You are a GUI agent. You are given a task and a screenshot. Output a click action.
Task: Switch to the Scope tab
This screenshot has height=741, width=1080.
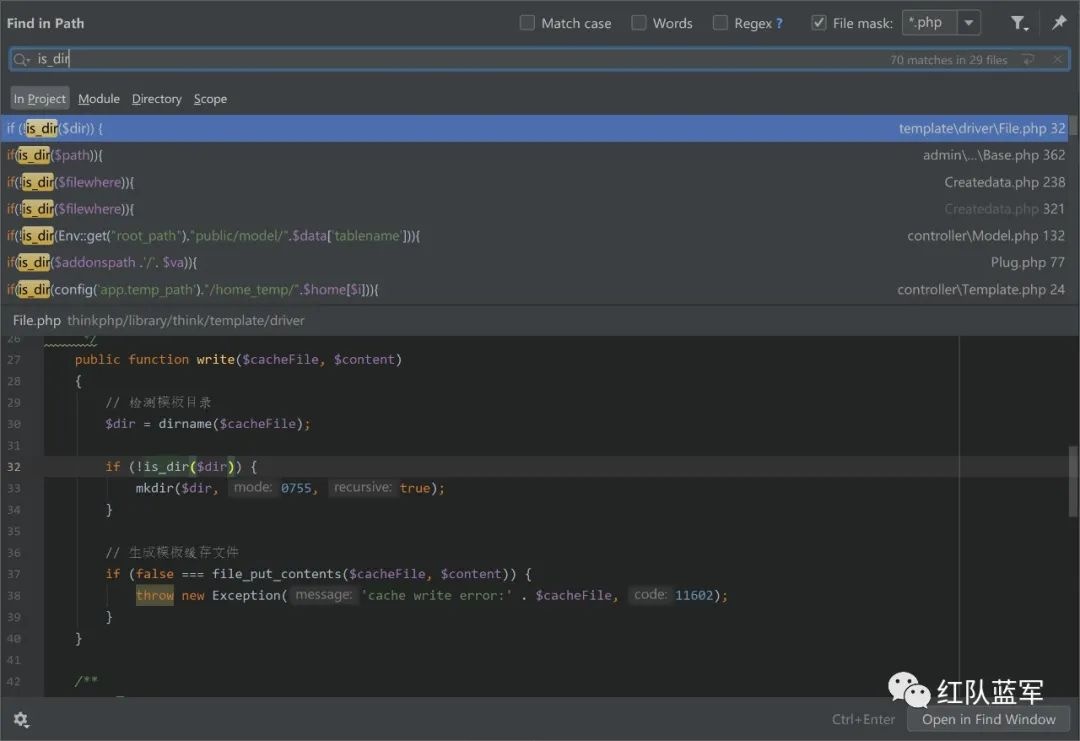pyautogui.click(x=210, y=98)
